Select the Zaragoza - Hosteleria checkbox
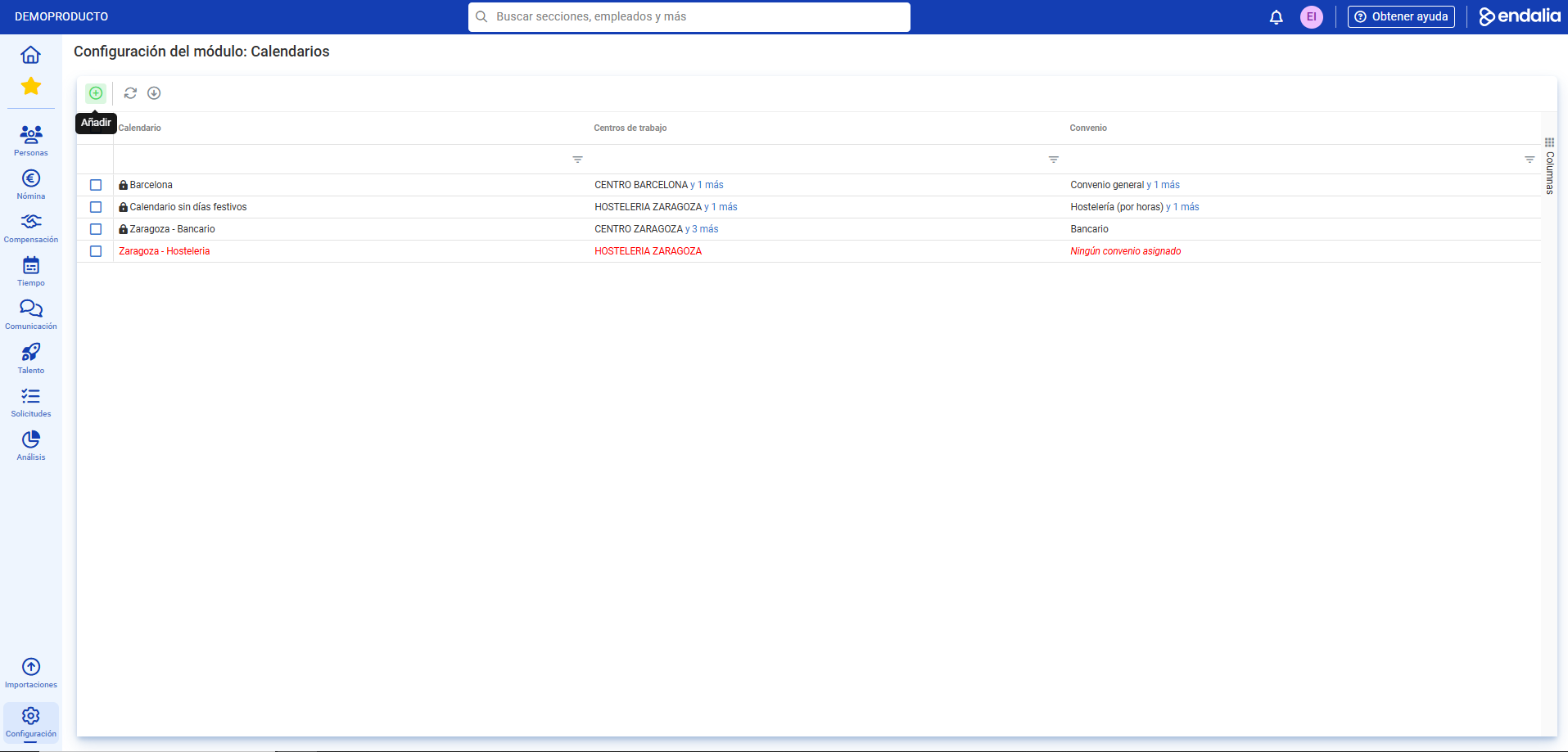Image resolution: width=1568 pixels, height=752 pixels. pos(96,251)
